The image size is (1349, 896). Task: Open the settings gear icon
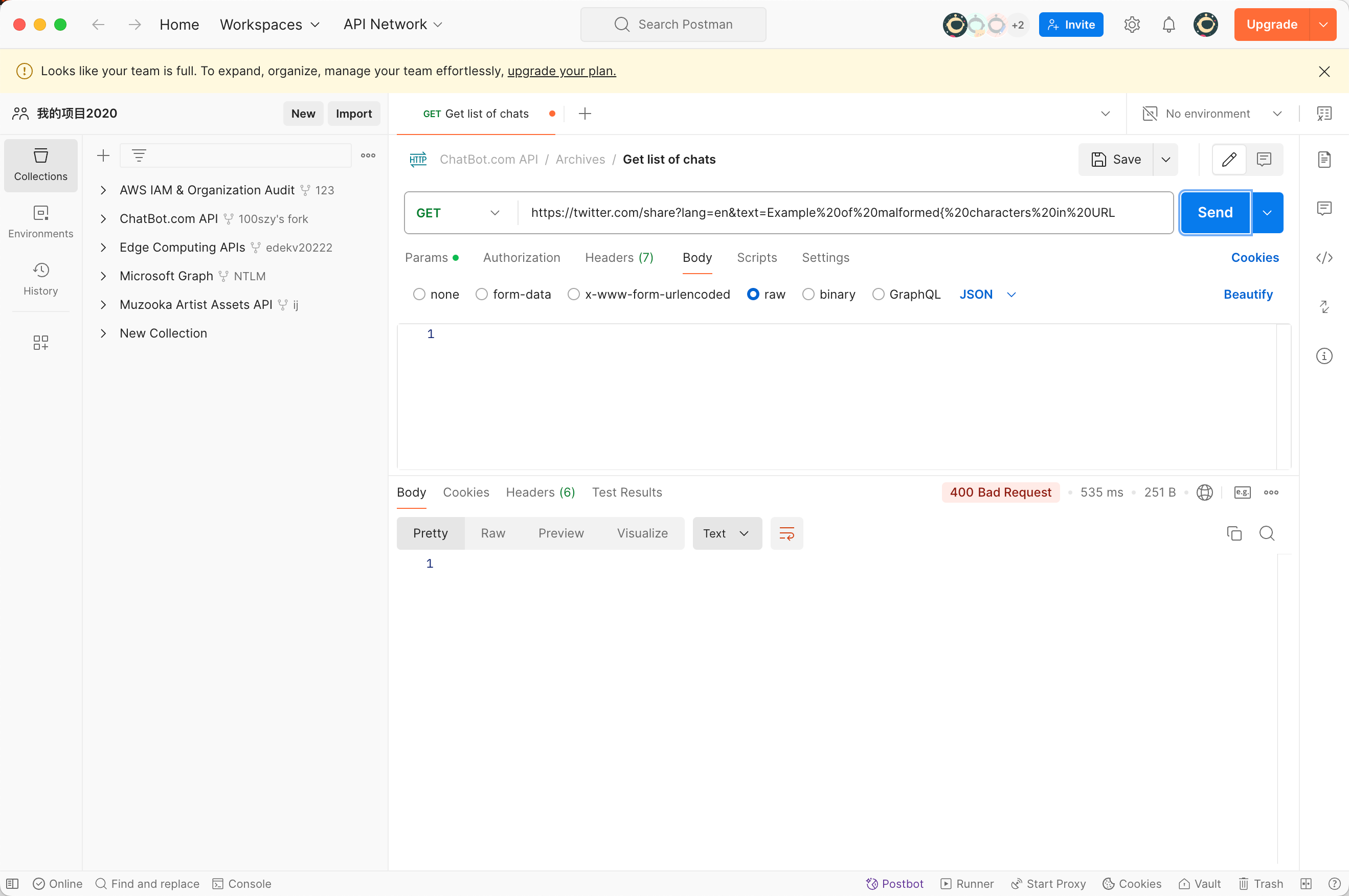(1132, 25)
